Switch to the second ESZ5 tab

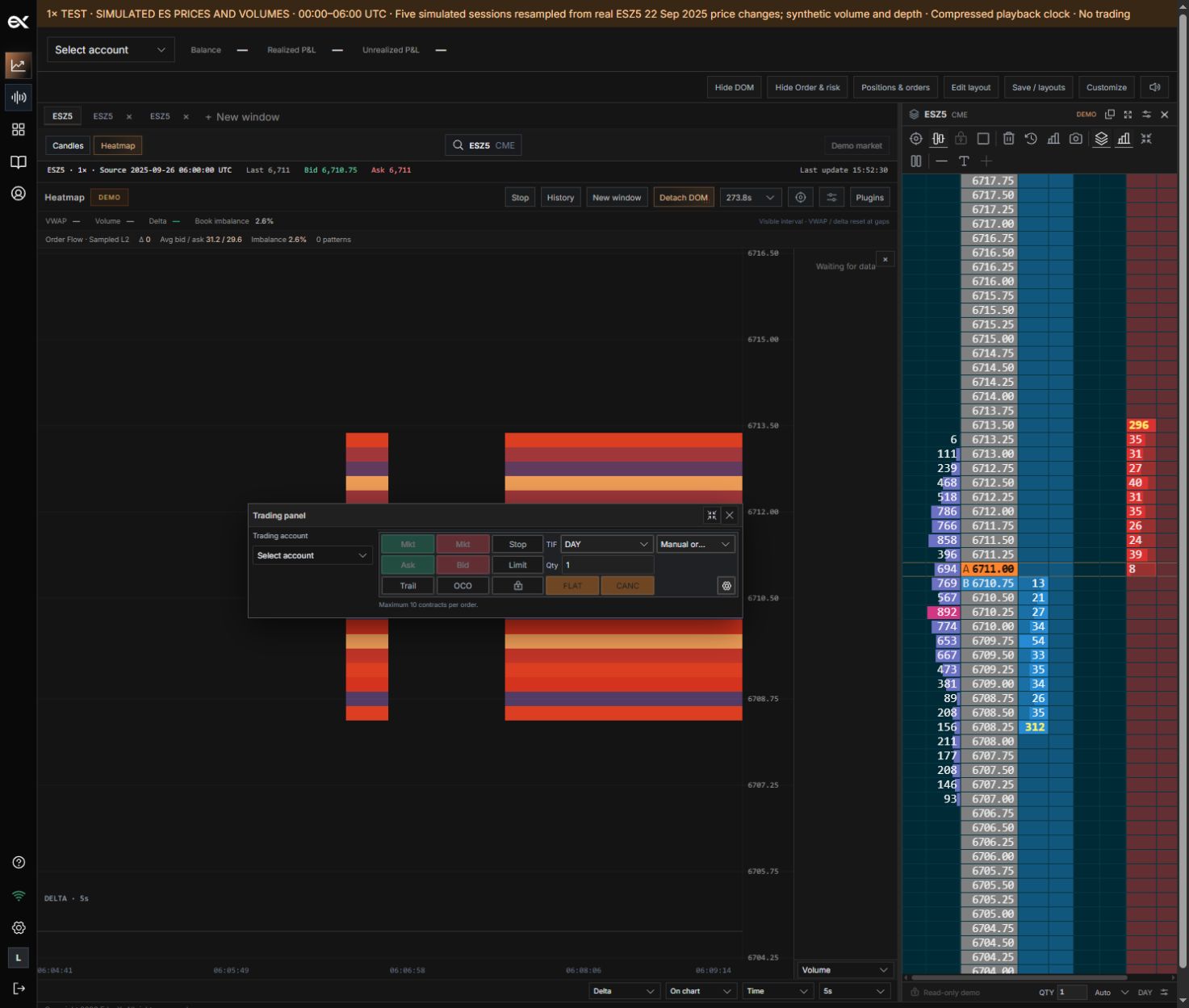(103, 116)
